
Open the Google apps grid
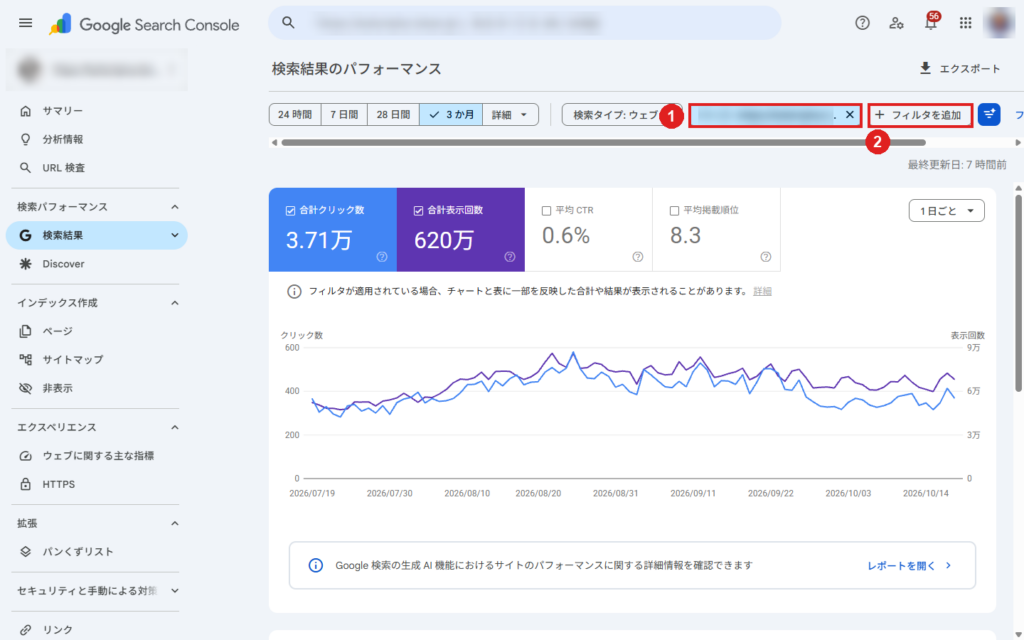[x=965, y=24]
